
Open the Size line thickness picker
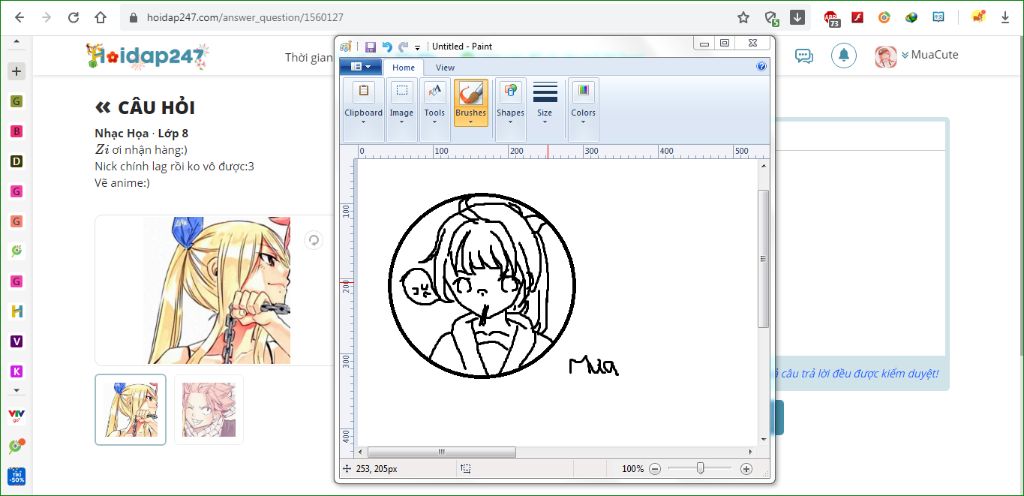(x=545, y=100)
